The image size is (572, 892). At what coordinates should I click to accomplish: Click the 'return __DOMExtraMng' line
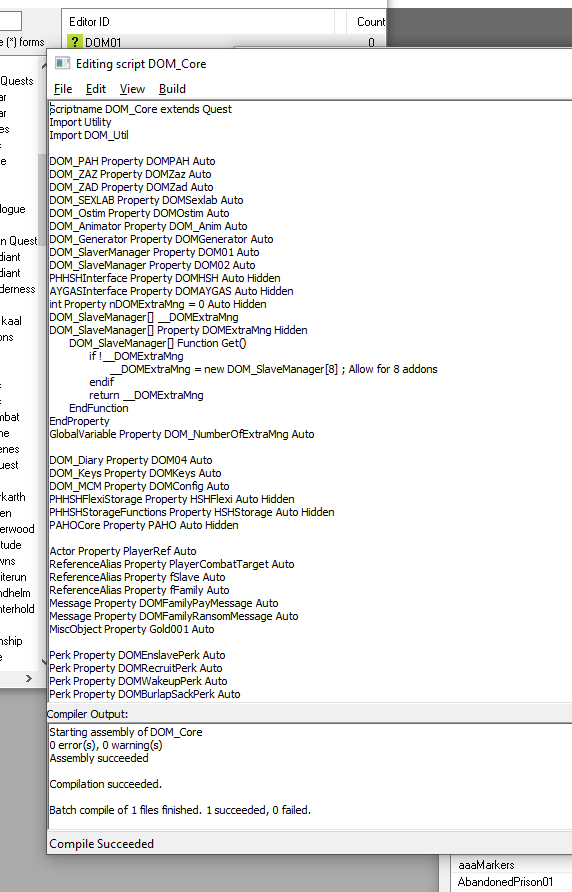click(146, 395)
